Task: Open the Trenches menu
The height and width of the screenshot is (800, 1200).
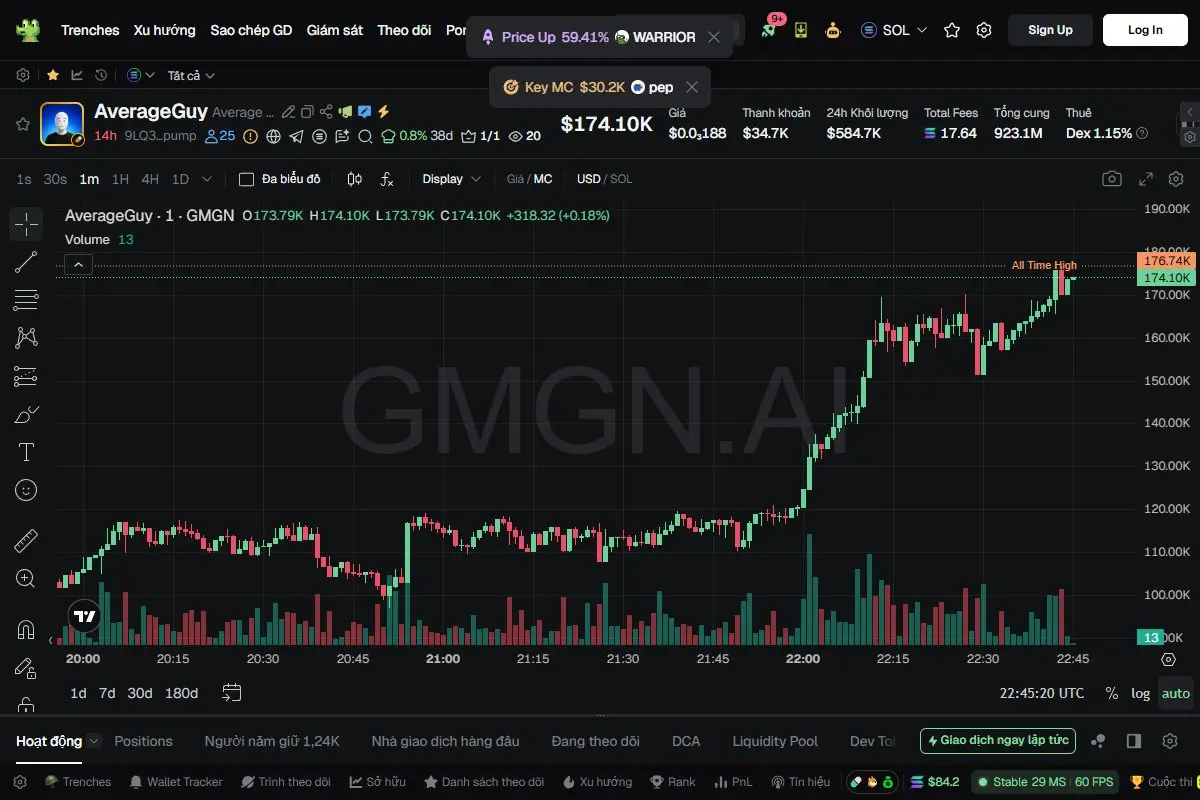Action: 90,30
